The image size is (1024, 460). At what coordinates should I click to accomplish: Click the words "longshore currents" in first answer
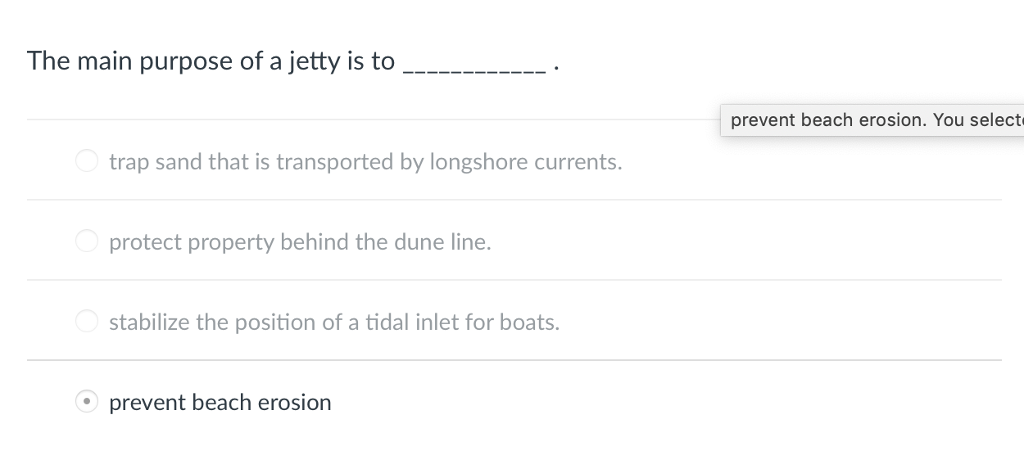pos(525,162)
